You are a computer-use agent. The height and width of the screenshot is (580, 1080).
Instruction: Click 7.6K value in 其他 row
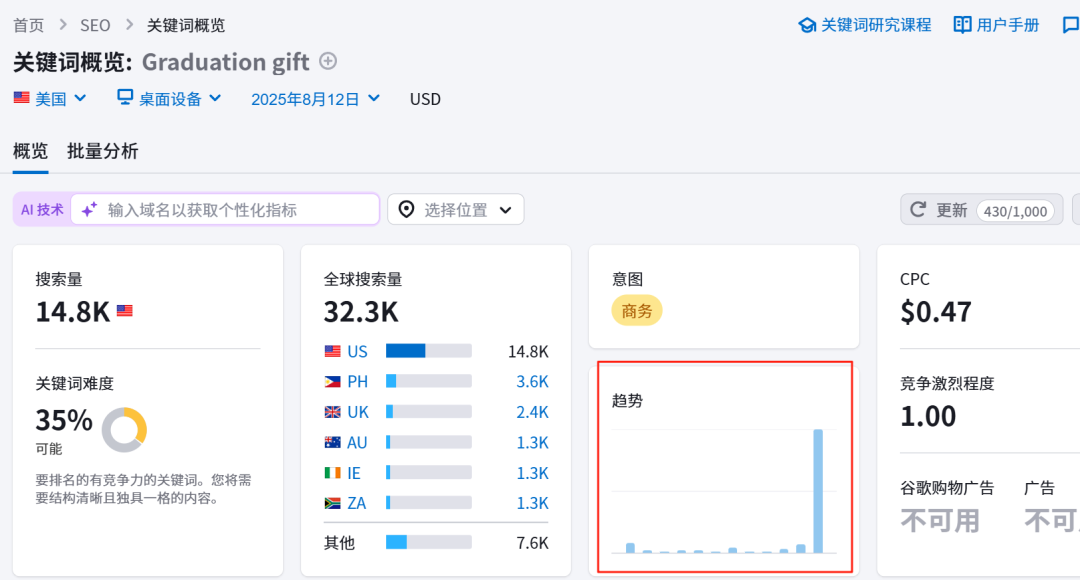[532, 543]
